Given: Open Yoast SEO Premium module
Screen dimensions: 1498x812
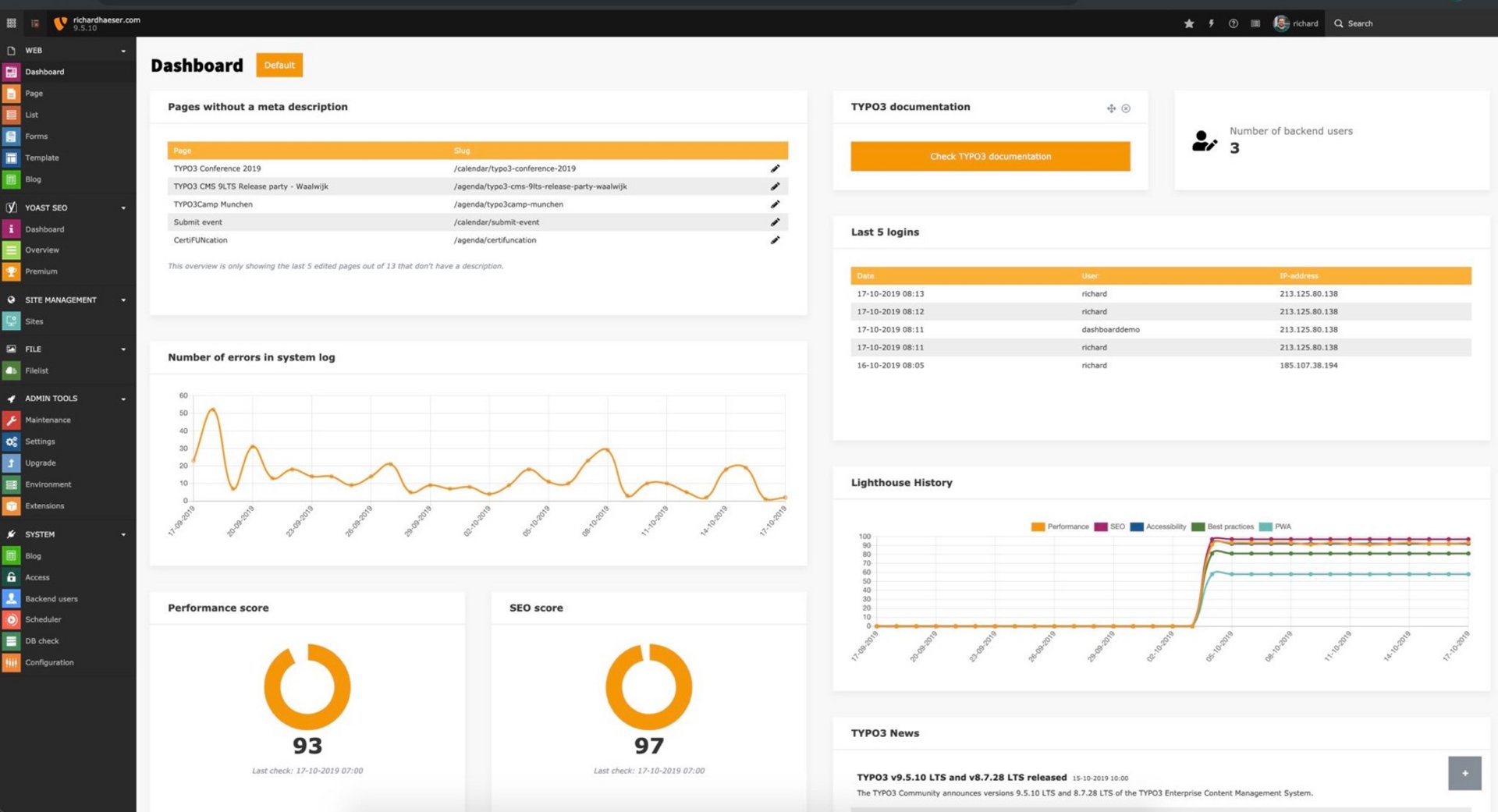Looking at the screenshot, I should click(68, 271).
